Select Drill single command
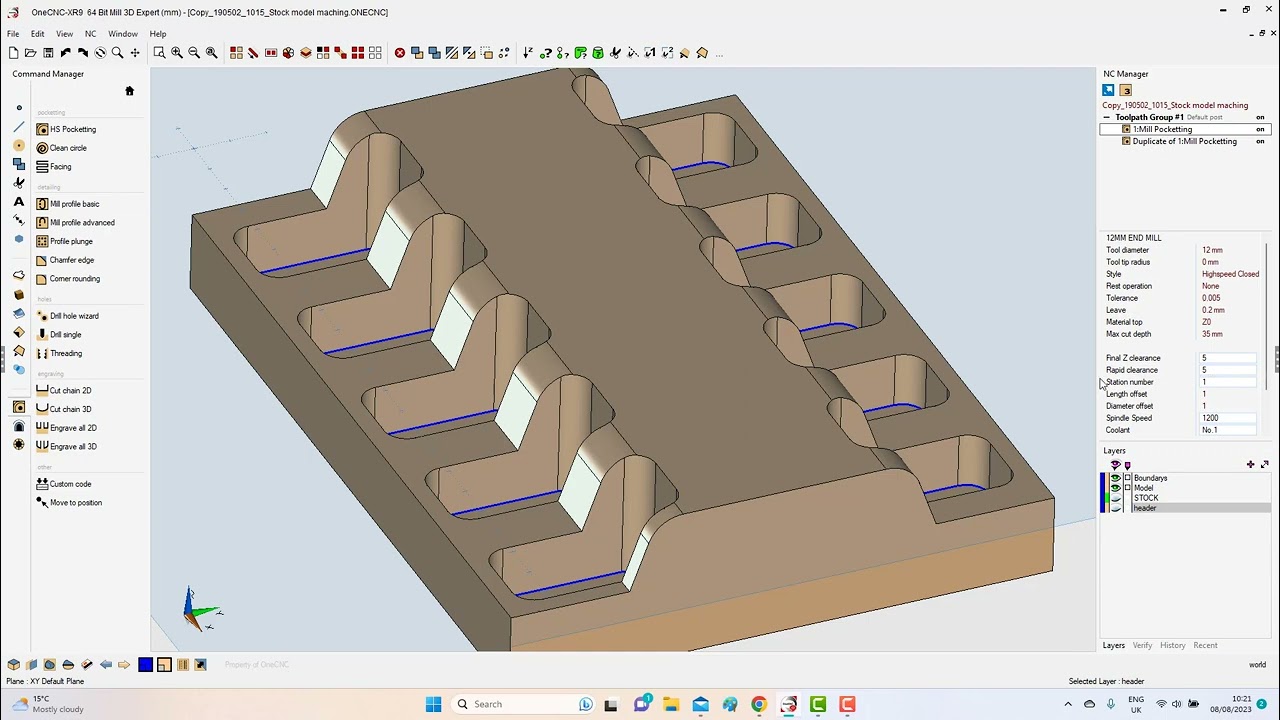This screenshot has width=1280, height=720. (59, 335)
